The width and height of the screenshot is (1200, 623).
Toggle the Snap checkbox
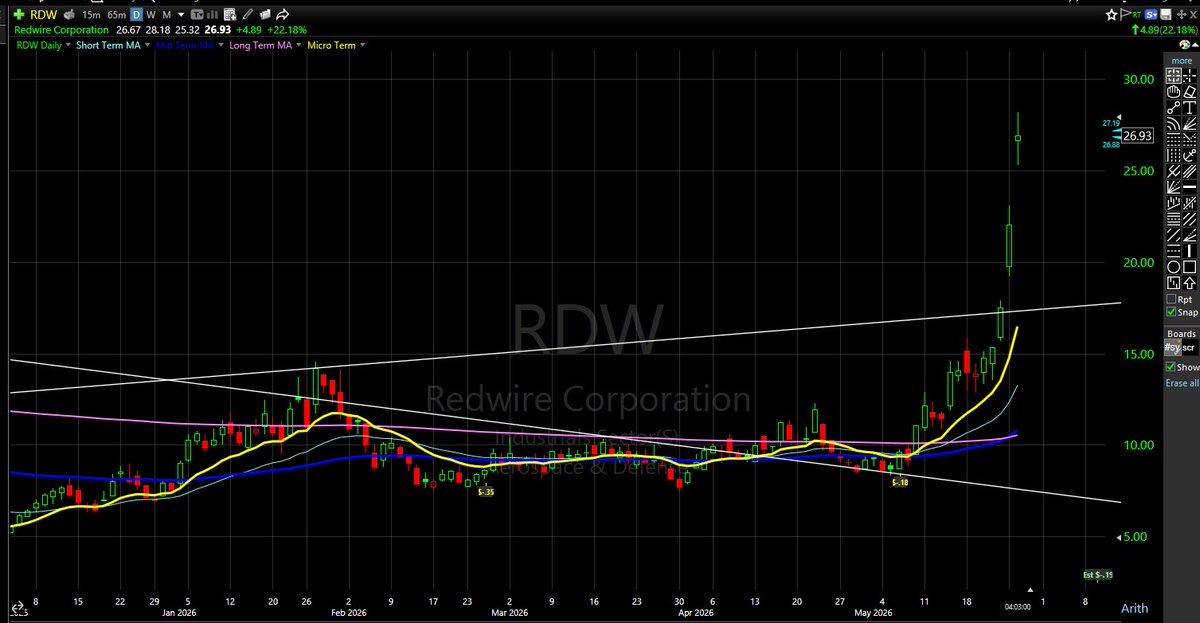point(1171,312)
